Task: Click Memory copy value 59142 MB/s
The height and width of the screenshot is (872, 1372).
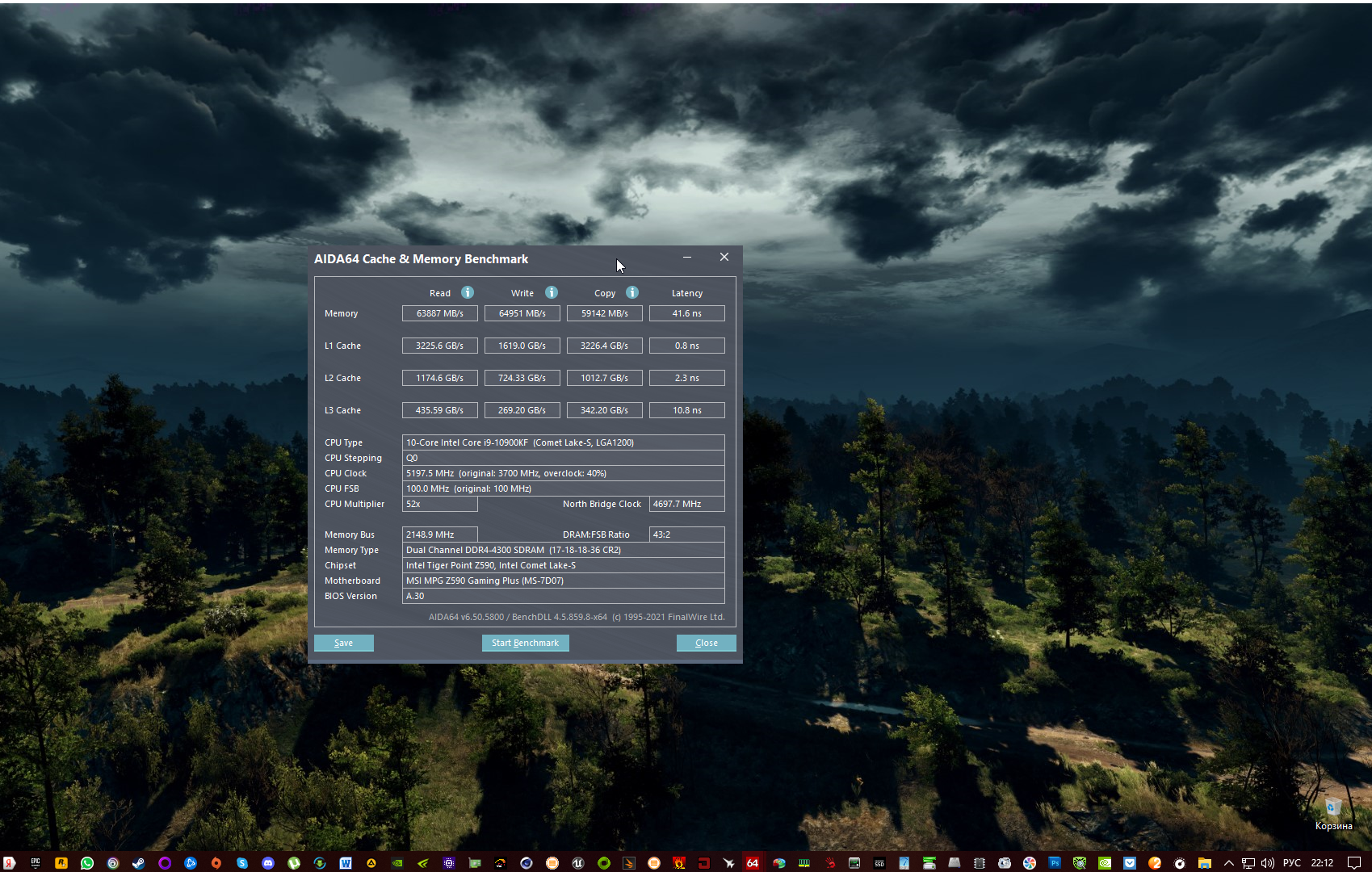Action: 605,313
